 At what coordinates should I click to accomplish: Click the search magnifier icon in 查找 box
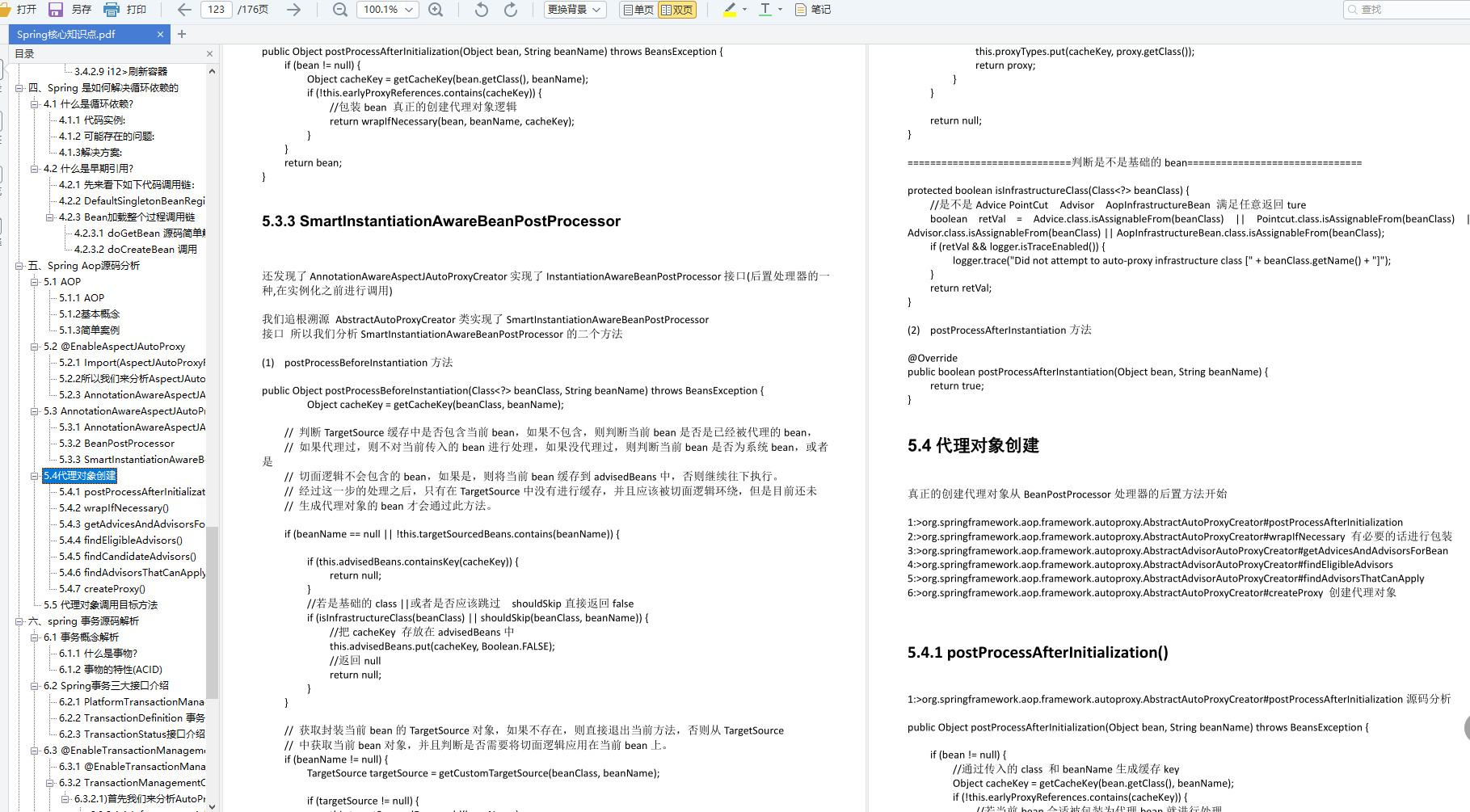point(1353,10)
